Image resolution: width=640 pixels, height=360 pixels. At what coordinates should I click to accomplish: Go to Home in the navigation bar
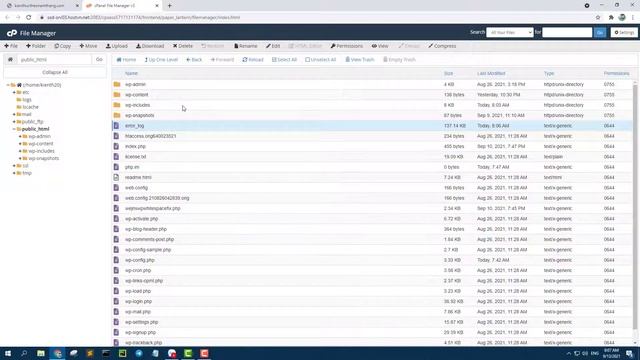(126, 60)
